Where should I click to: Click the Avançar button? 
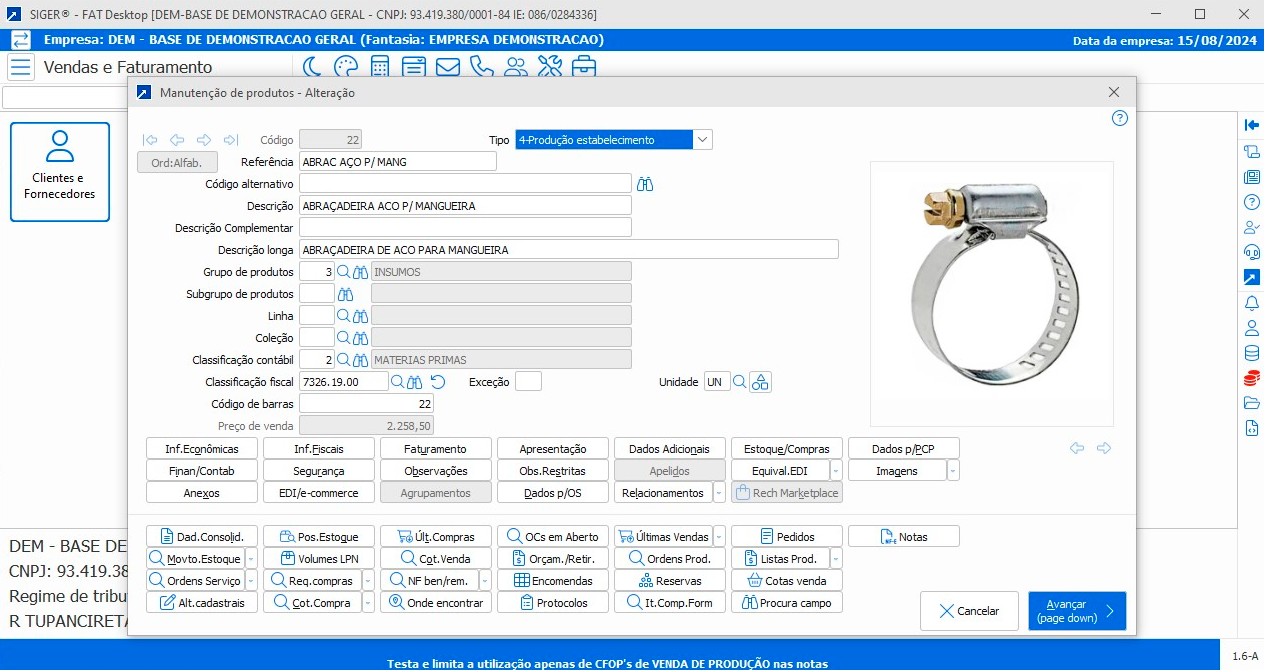point(1076,611)
